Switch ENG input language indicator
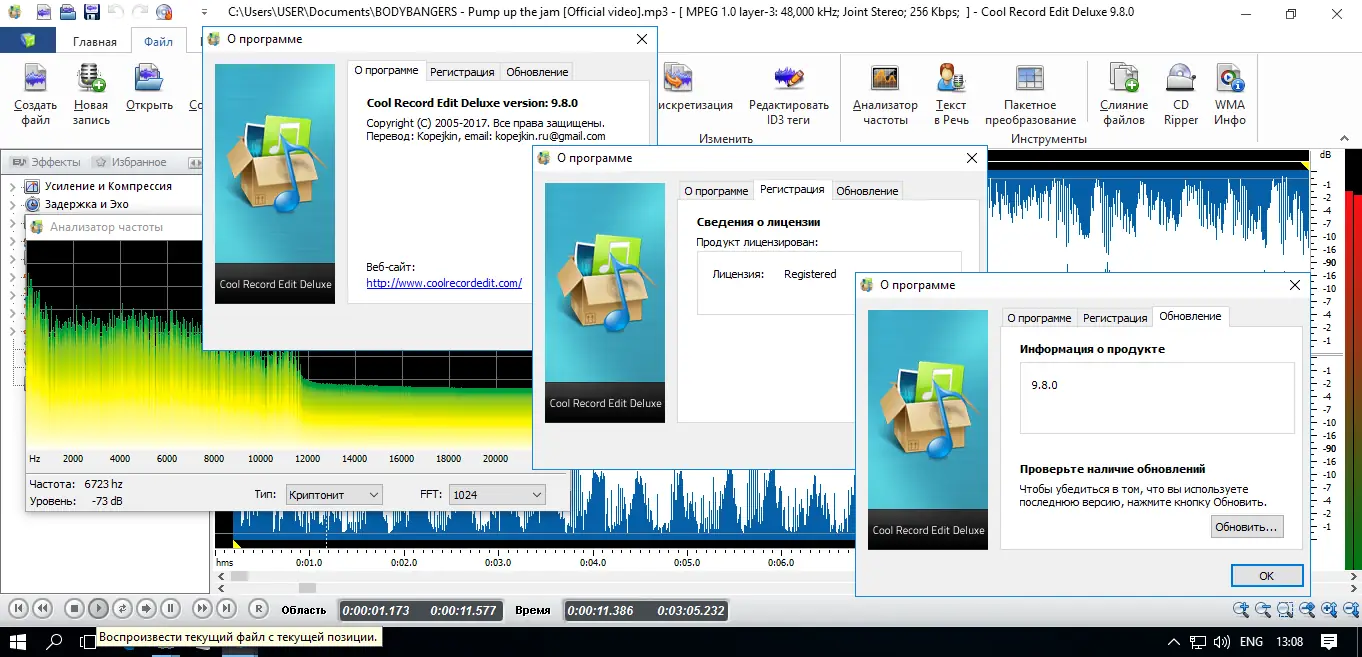The height and width of the screenshot is (657, 1362). pos(1251,641)
